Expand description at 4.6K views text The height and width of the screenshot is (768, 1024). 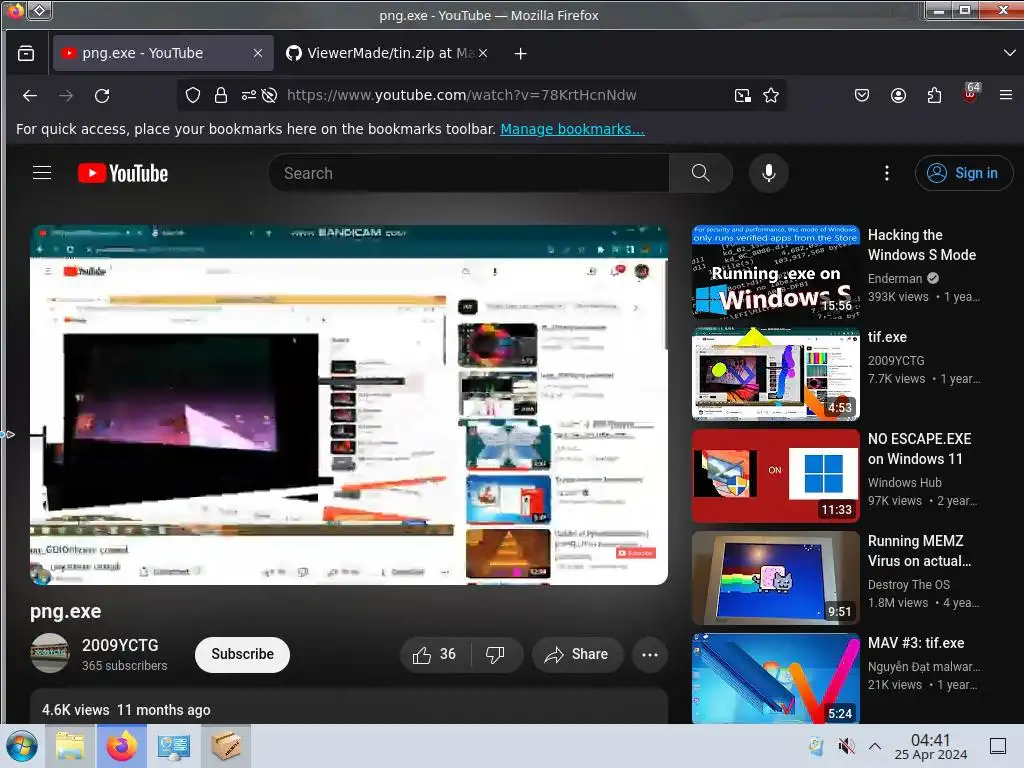[x=126, y=710]
